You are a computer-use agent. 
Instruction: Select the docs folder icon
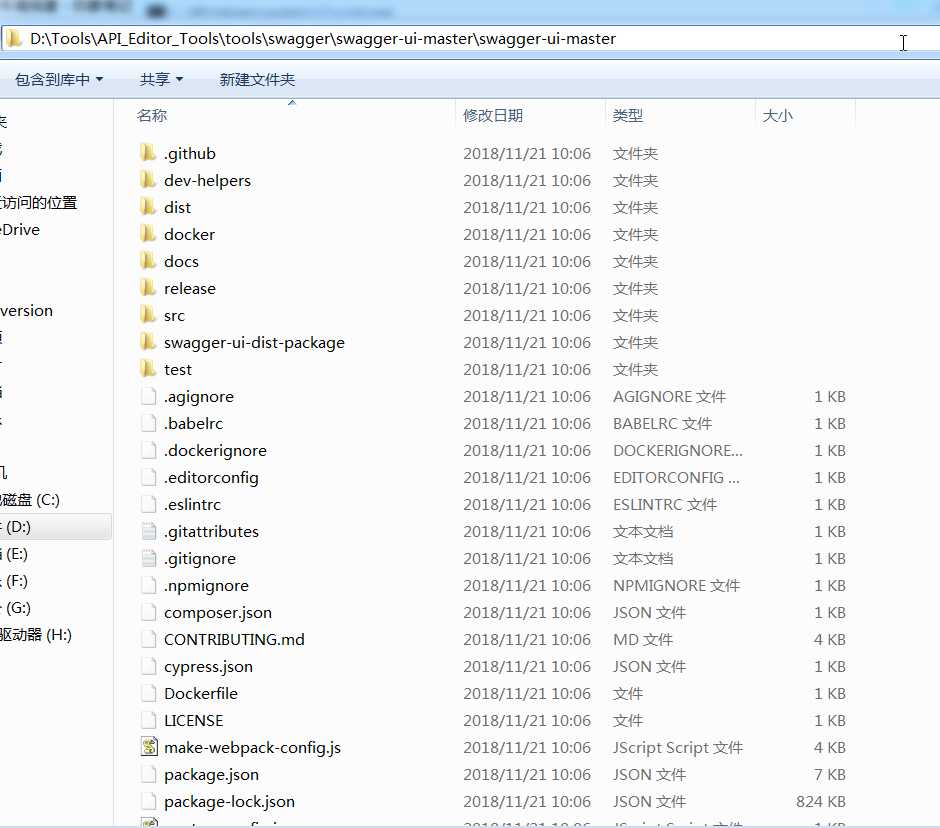coord(148,261)
